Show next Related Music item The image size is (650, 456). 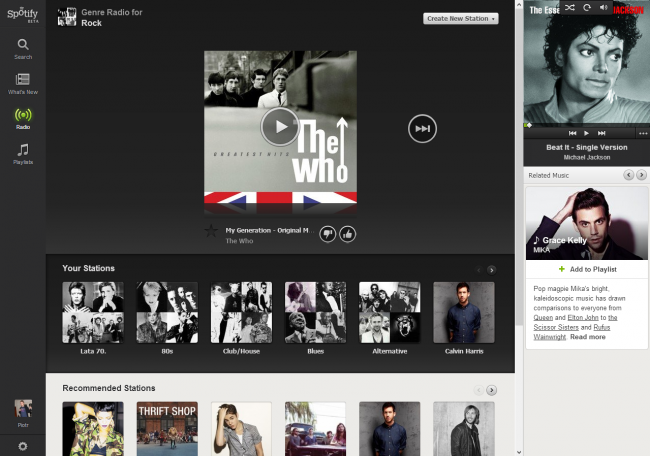[641, 175]
